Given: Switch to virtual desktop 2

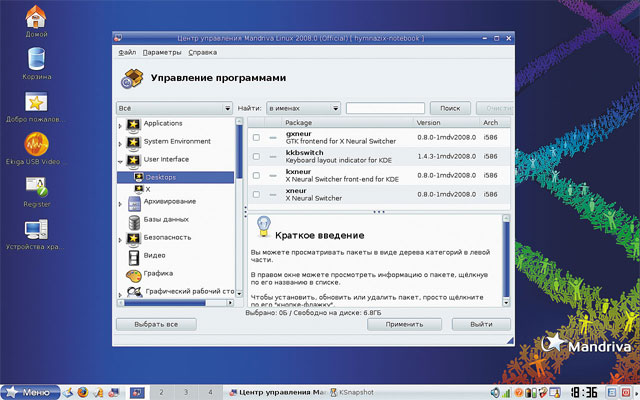Looking at the screenshot, I should [161, 392].
